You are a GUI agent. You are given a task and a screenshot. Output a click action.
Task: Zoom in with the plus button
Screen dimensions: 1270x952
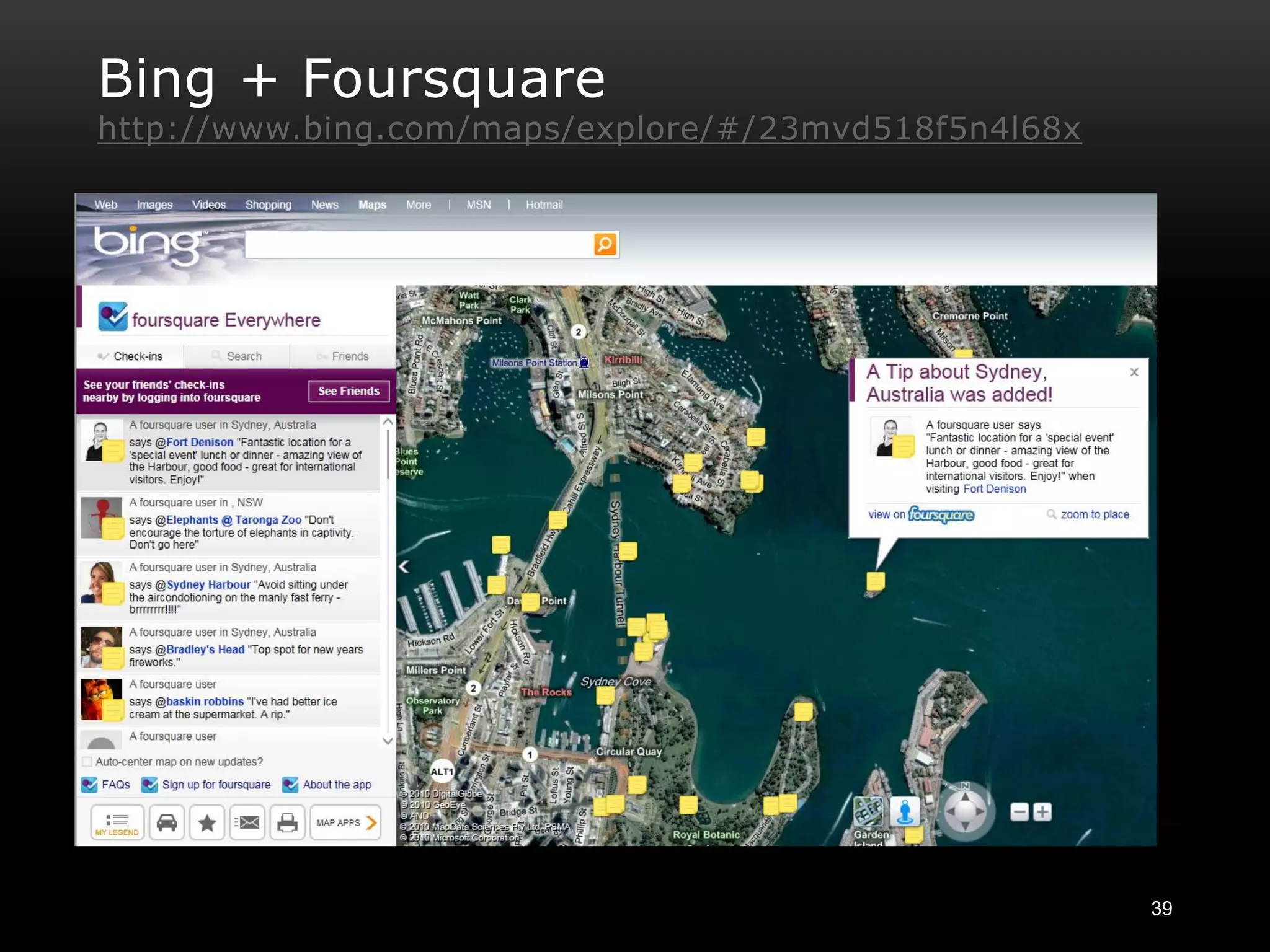(1043, 812)
